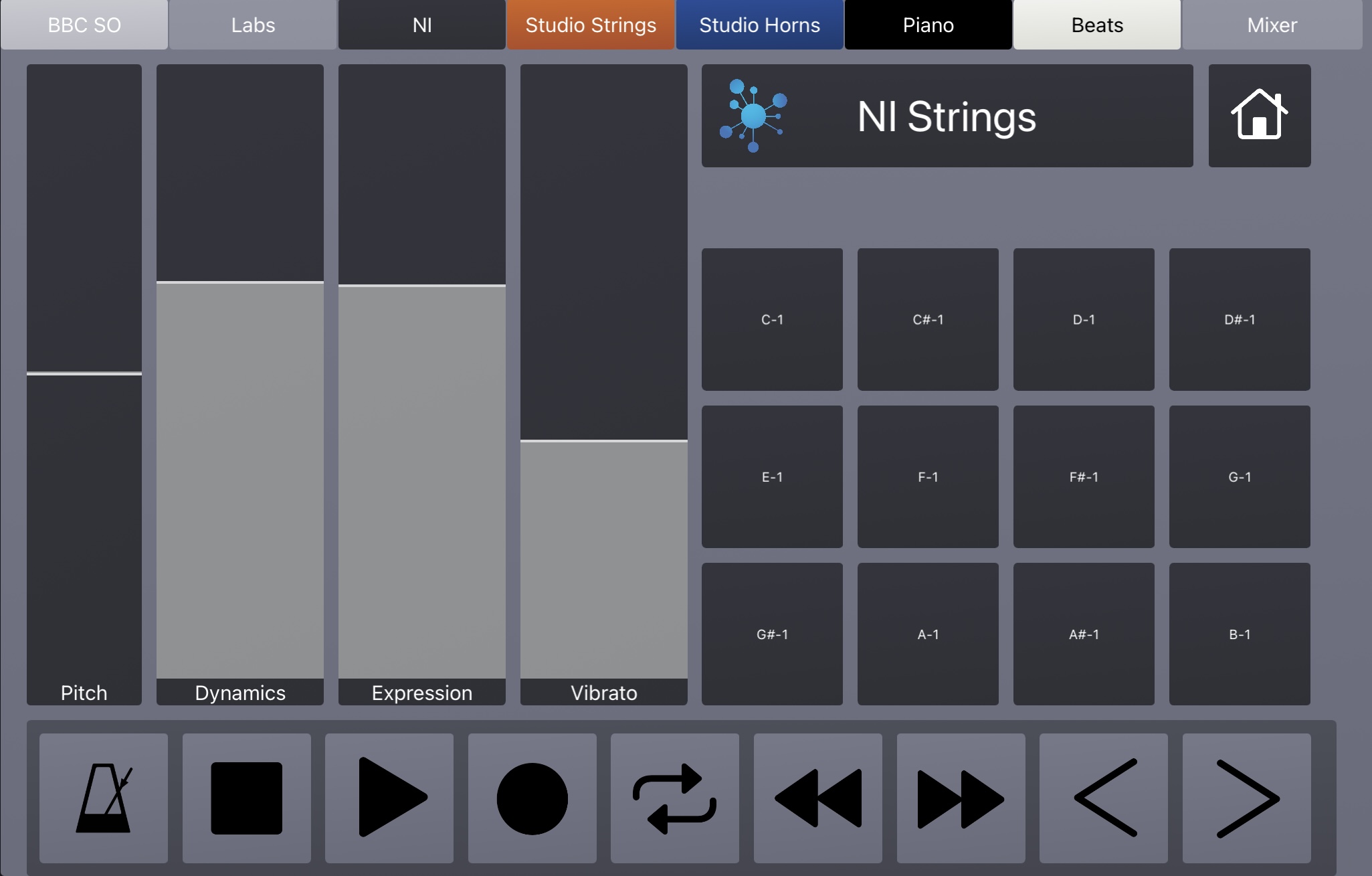Open the Piano tab
This screenshot has width=1372, height=876.
(x=928, y=25)
